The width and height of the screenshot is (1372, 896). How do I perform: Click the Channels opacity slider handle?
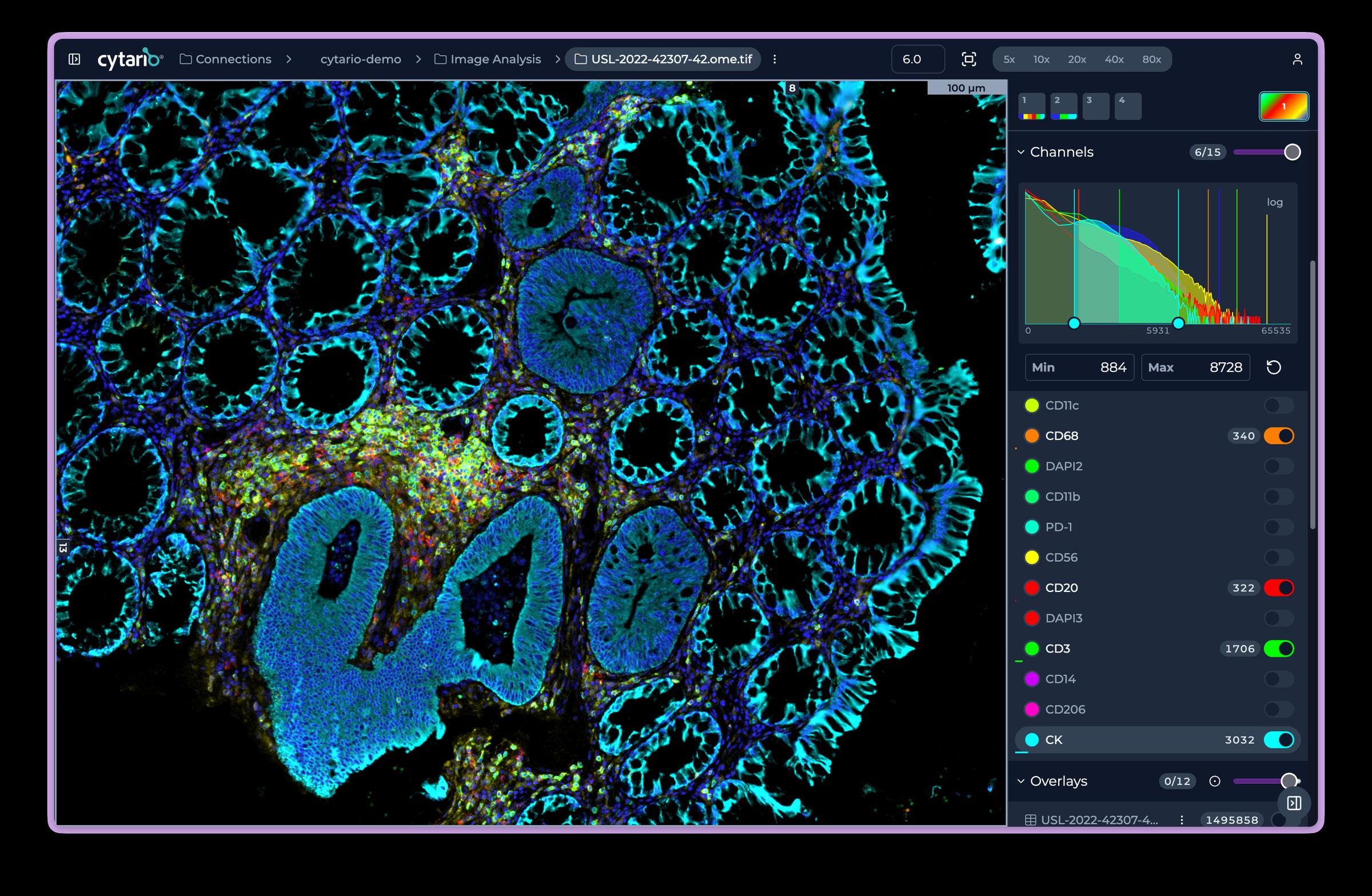[x=1293, y=152]
